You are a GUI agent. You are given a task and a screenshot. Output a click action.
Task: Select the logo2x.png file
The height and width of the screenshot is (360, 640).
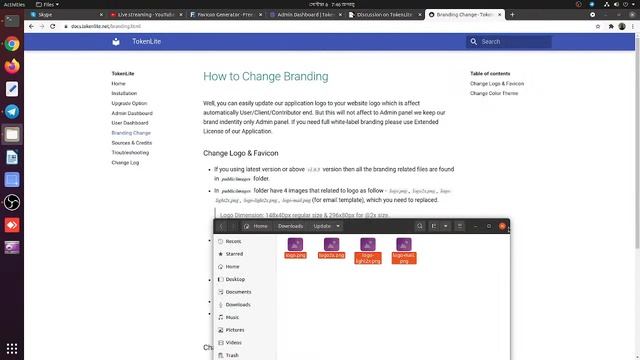(331, 248)
